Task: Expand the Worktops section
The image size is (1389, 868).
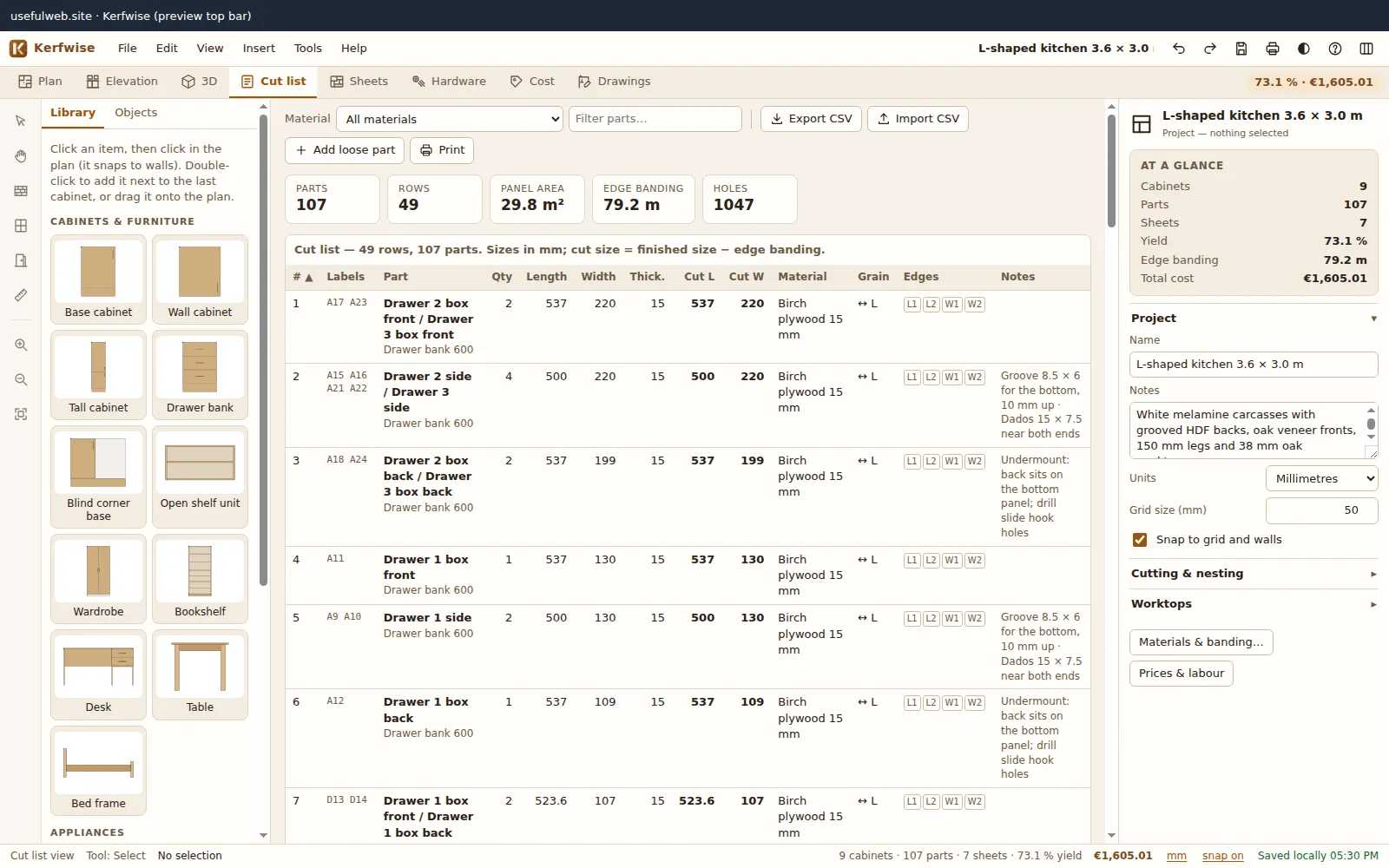Action: coord(1254,604)
